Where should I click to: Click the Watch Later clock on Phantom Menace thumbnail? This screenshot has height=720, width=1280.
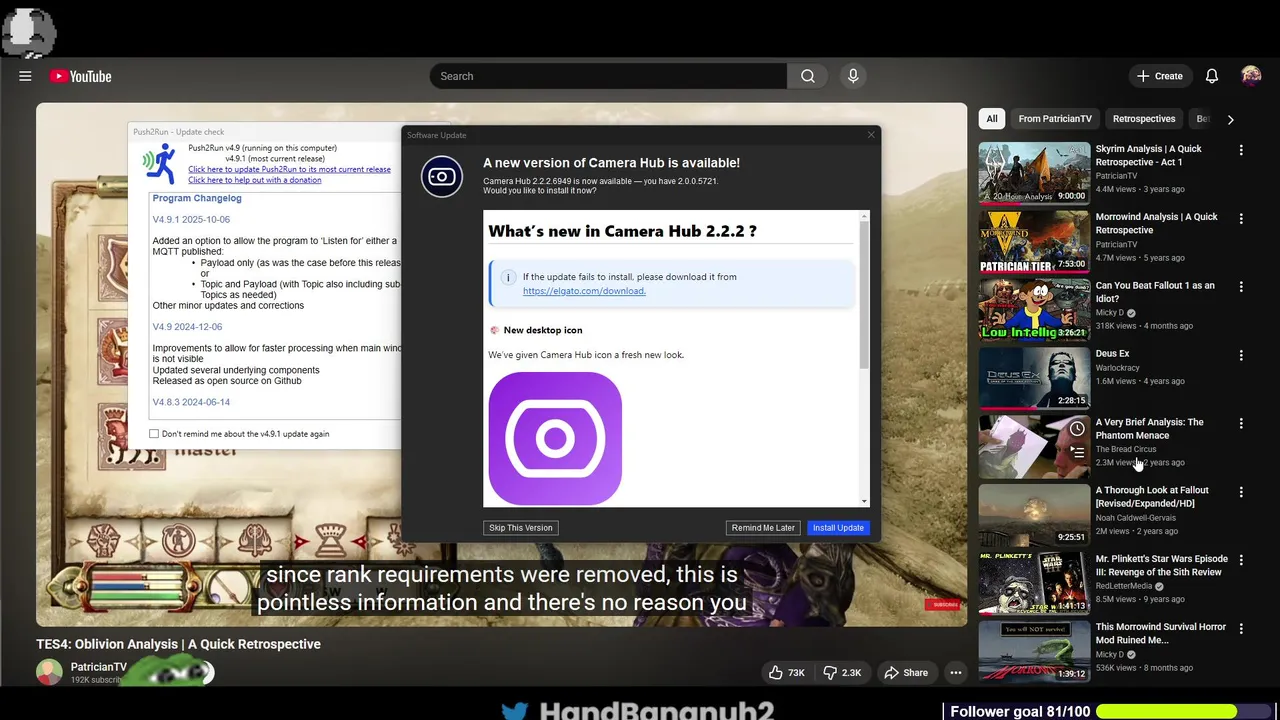pyautogui.click(x=1077, y=429)
